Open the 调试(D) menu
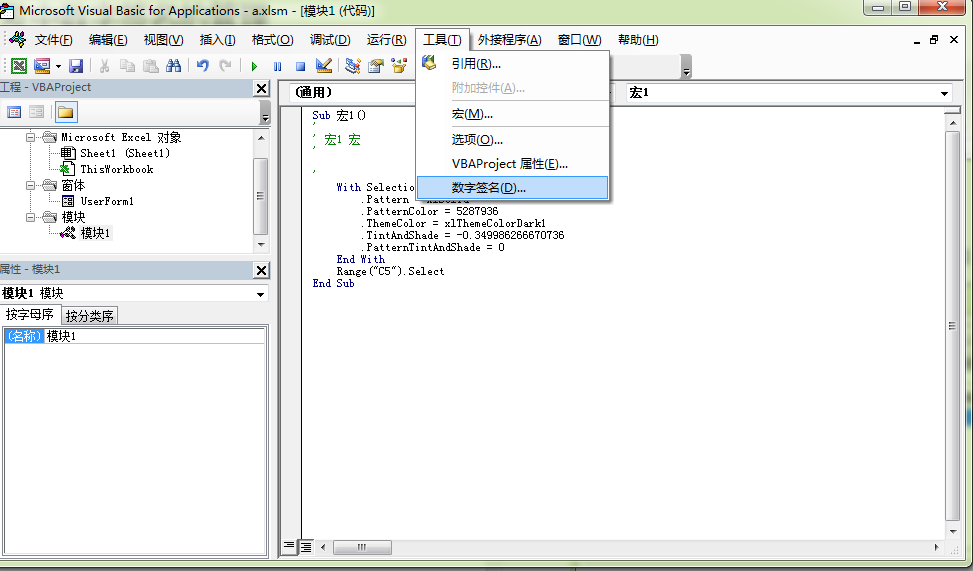The width and height of the screenshot is (973, 571). [x=330, y=40]
